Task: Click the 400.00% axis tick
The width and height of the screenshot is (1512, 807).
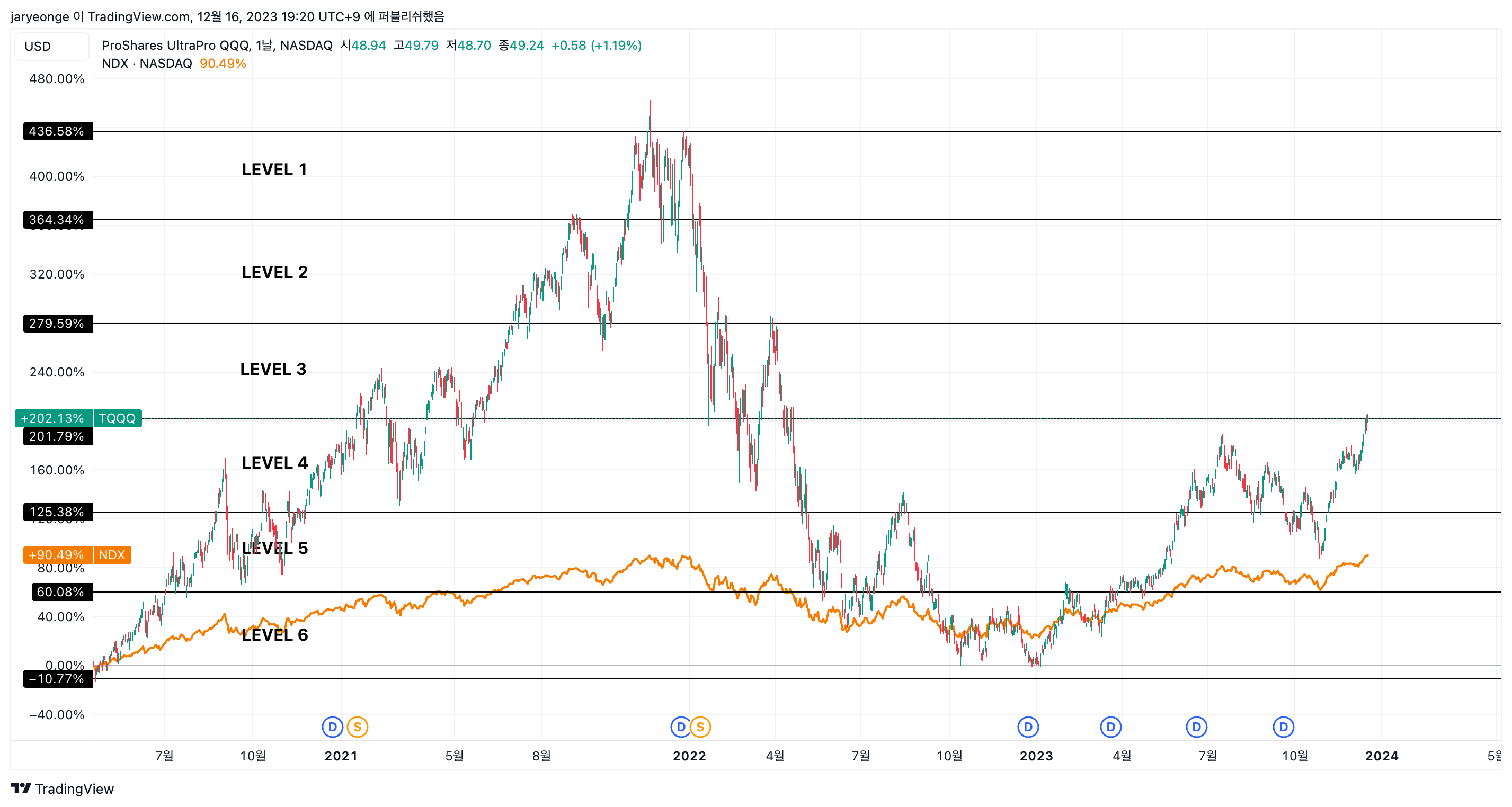Action: pyautogui.click(x=57, y=176)
